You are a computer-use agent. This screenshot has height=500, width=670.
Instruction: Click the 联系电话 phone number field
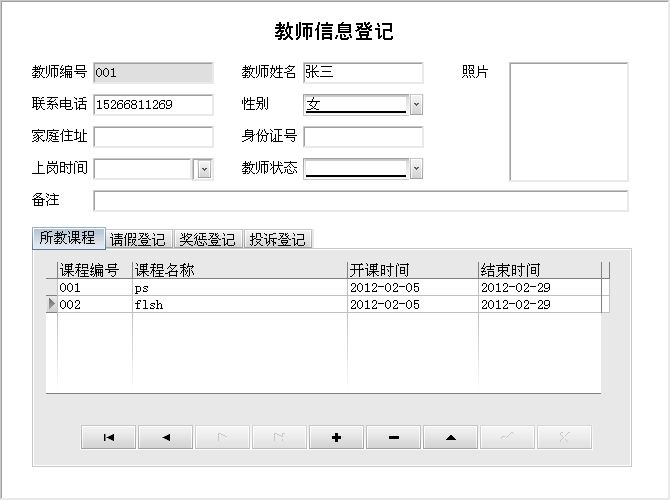(153, 105)
